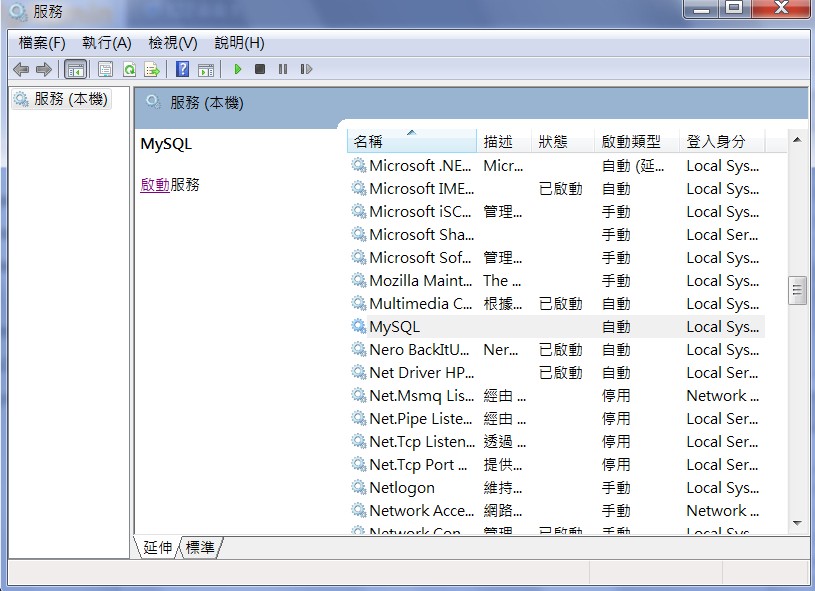Click the Stop Service toolbar icon
Image resolution: width=815 pixels, height=591 pixels.
coord(260,70)
